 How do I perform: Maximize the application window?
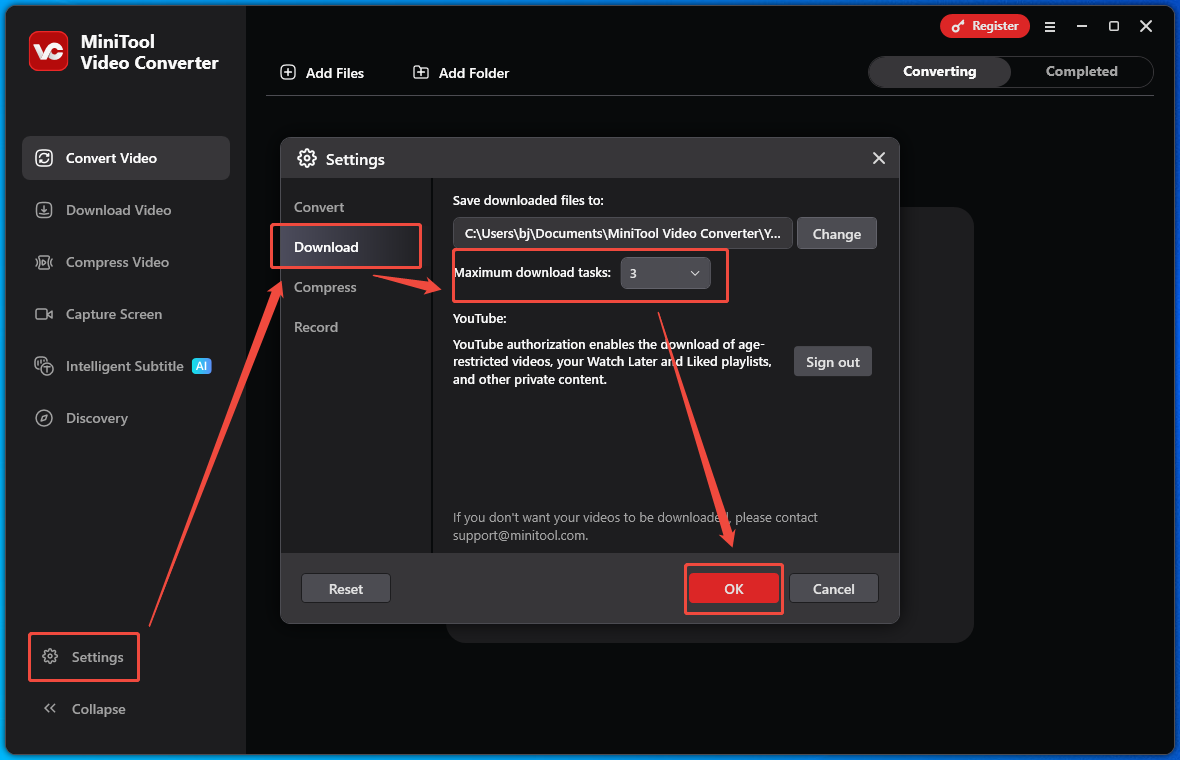pyautogui.click(x=1114, y=26)
